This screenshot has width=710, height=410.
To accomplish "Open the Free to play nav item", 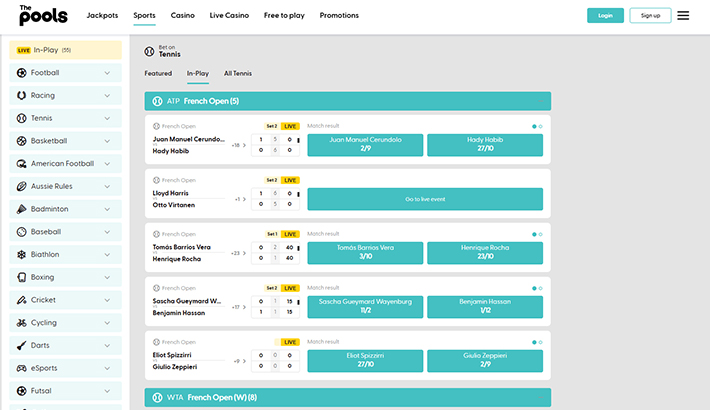I will (284, 15).
